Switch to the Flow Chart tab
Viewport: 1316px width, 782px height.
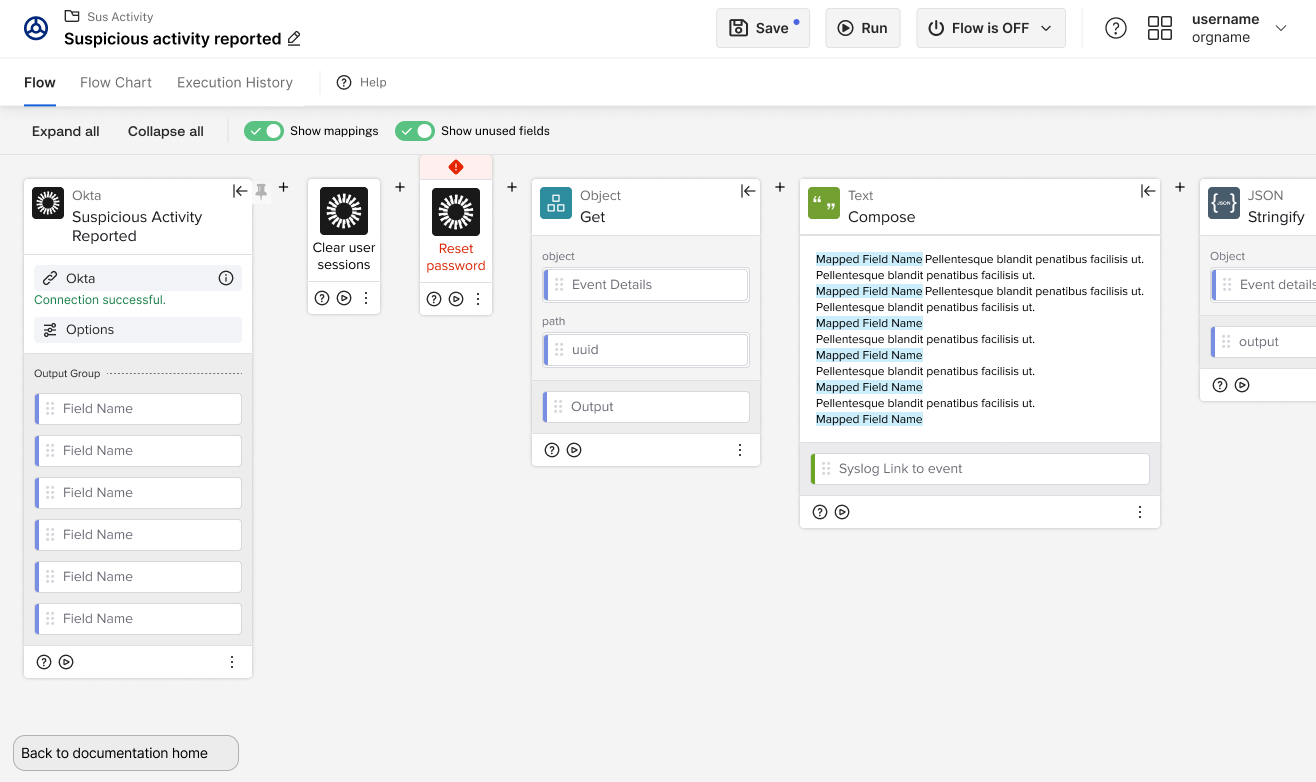[x=116, y=82]
